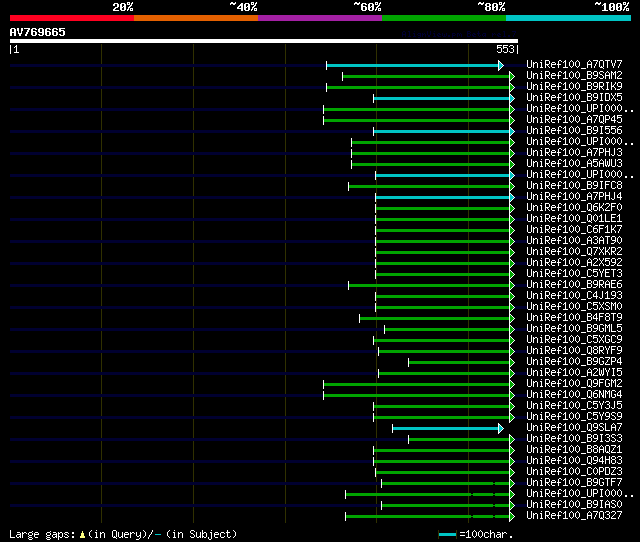The height and width of the screenshot is (542, 640).
Task: Select the UniRef100_B9IAS0 label
Action: [574, 505]
